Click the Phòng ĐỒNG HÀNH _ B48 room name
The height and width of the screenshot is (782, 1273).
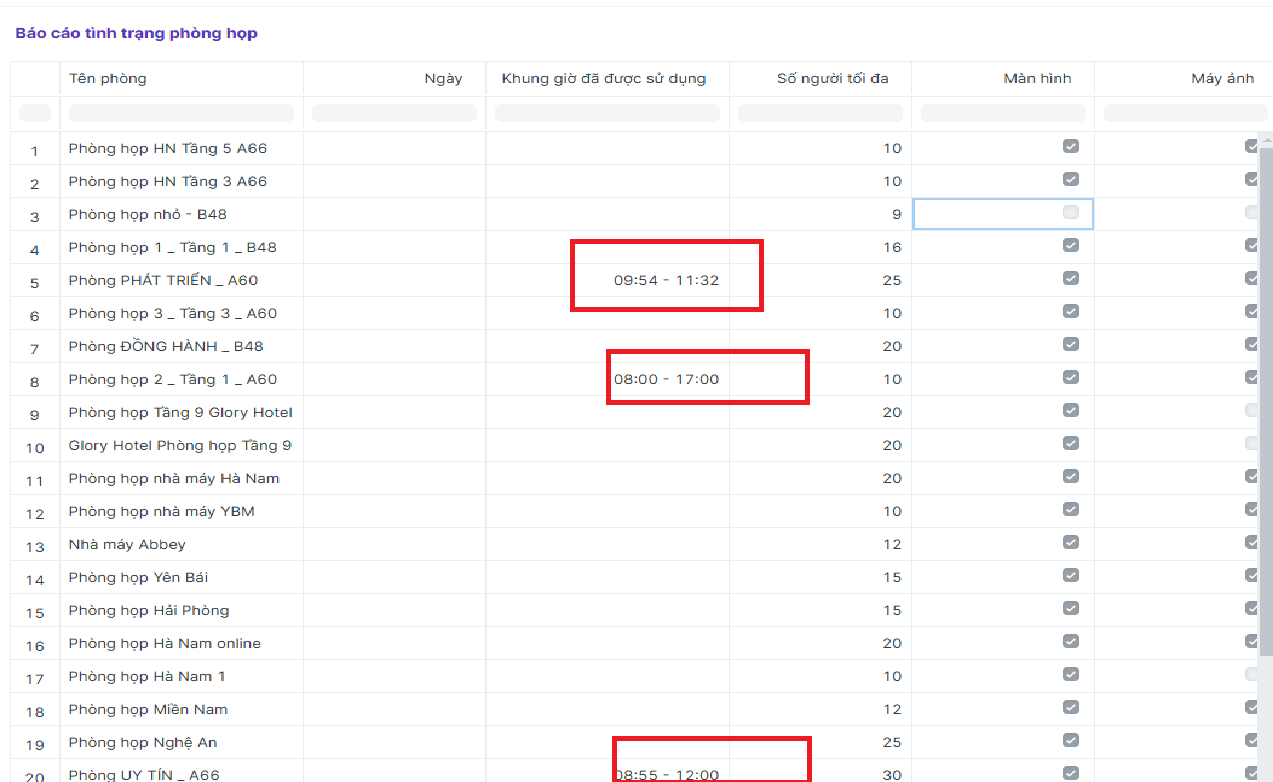[x=166, y=346]
